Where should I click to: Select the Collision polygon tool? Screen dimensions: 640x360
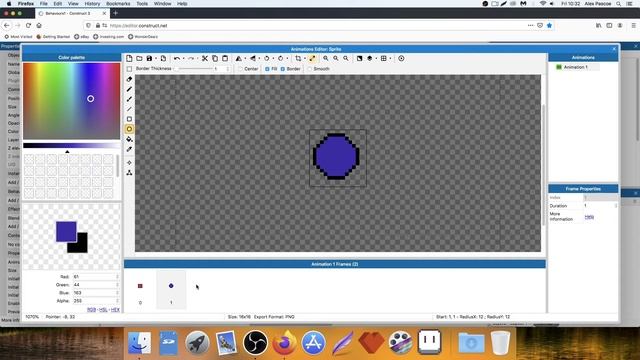(129, 173)
